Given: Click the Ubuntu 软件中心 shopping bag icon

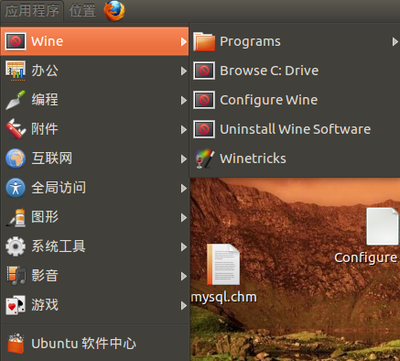Looking at the screenshot, I should click(x=16, y=343).
